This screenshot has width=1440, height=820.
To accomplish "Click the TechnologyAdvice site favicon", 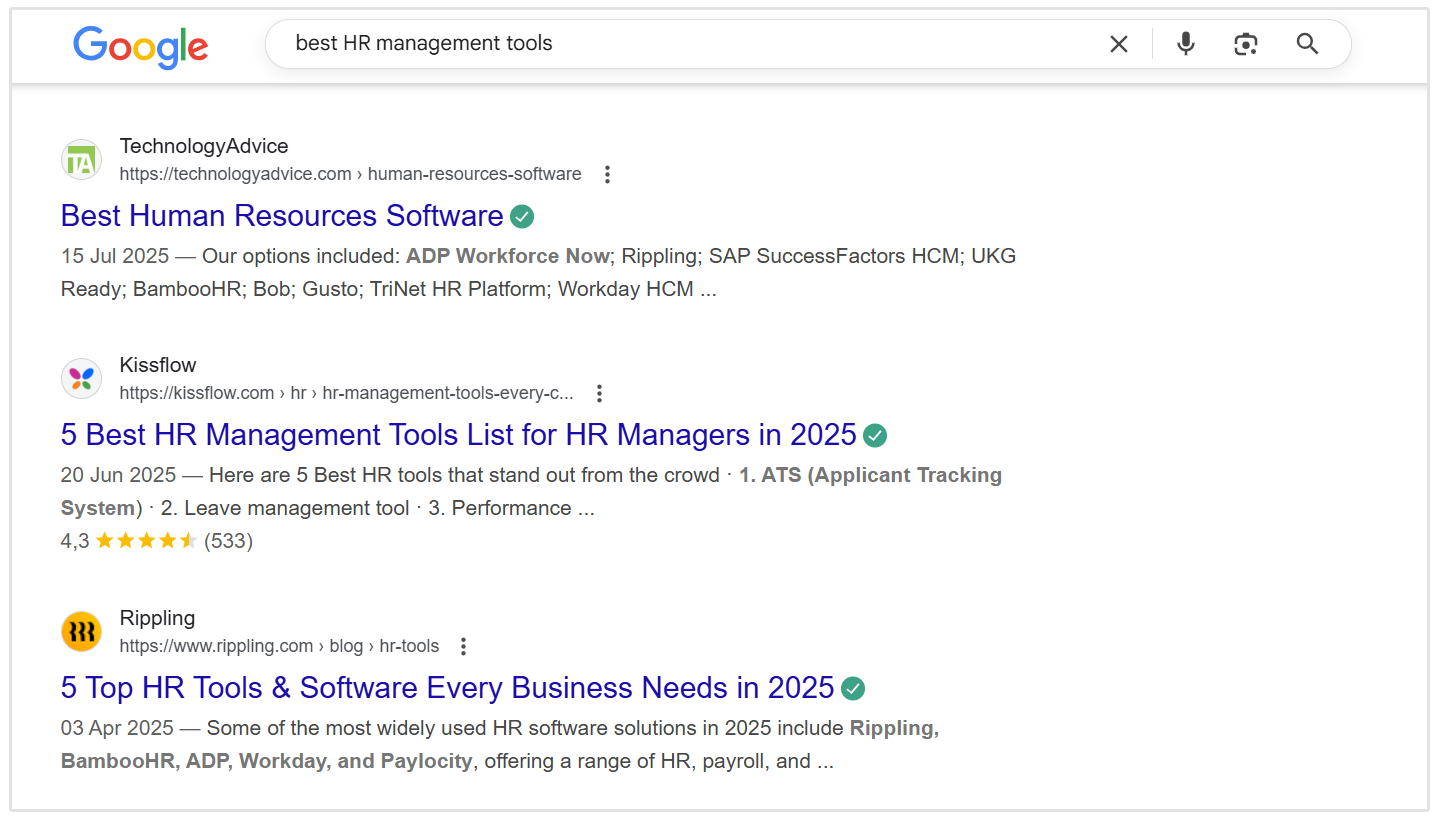I will [x=81, y=159].
